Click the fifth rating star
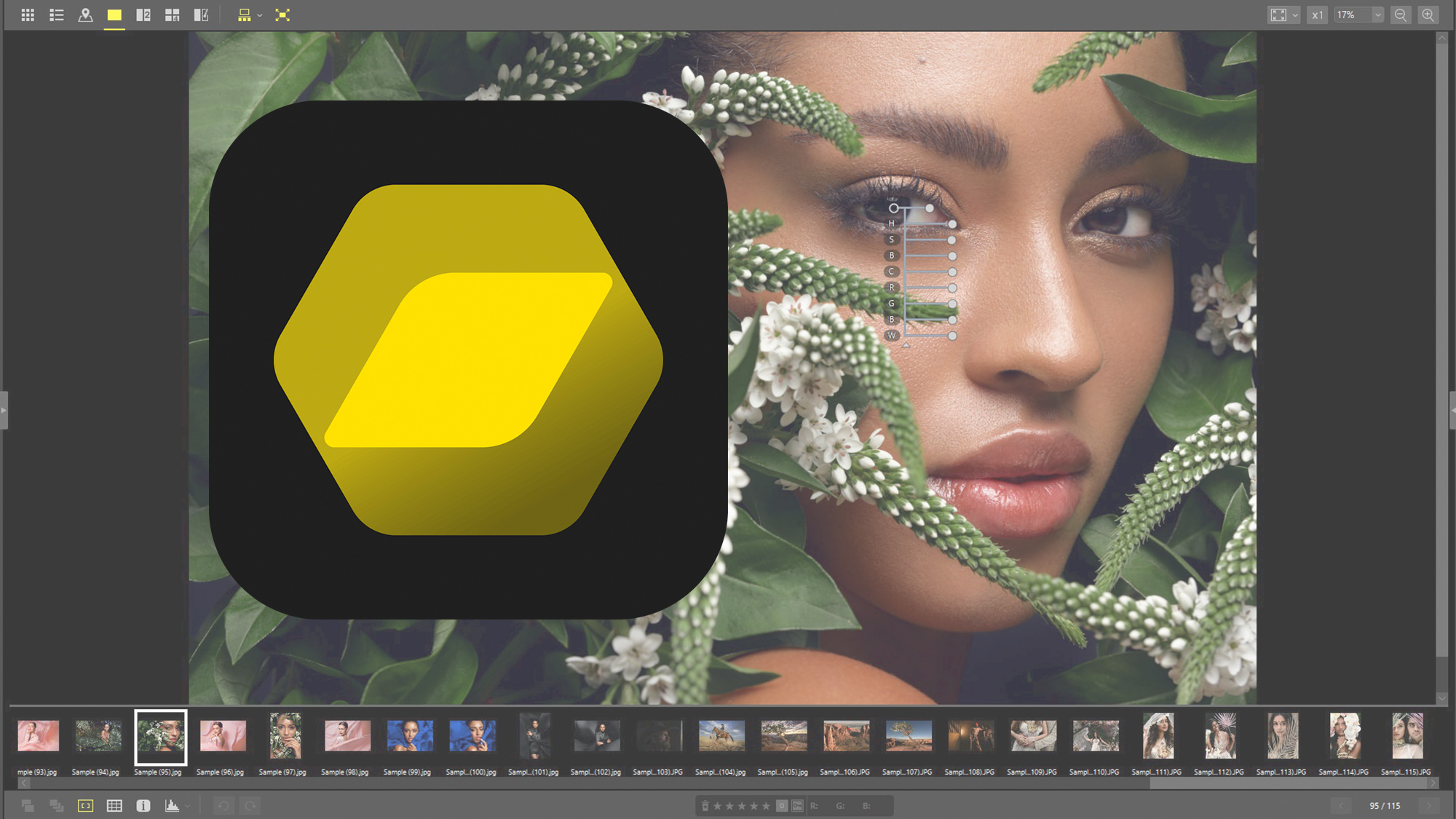Viewport: 1456px width, 819px height. pyautogui.click(x=767, y=806)
